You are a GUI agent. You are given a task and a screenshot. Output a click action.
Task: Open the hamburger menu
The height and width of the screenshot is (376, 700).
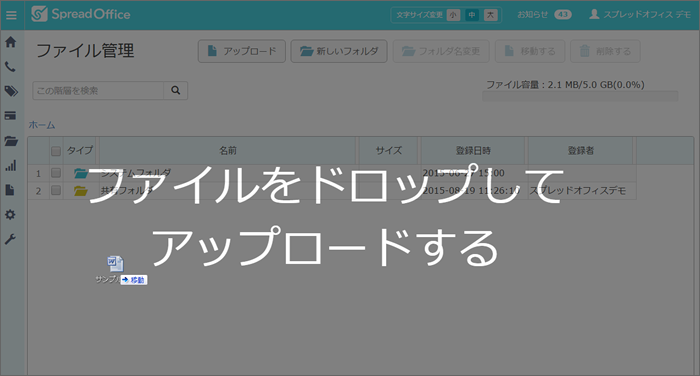coord(11,15)
